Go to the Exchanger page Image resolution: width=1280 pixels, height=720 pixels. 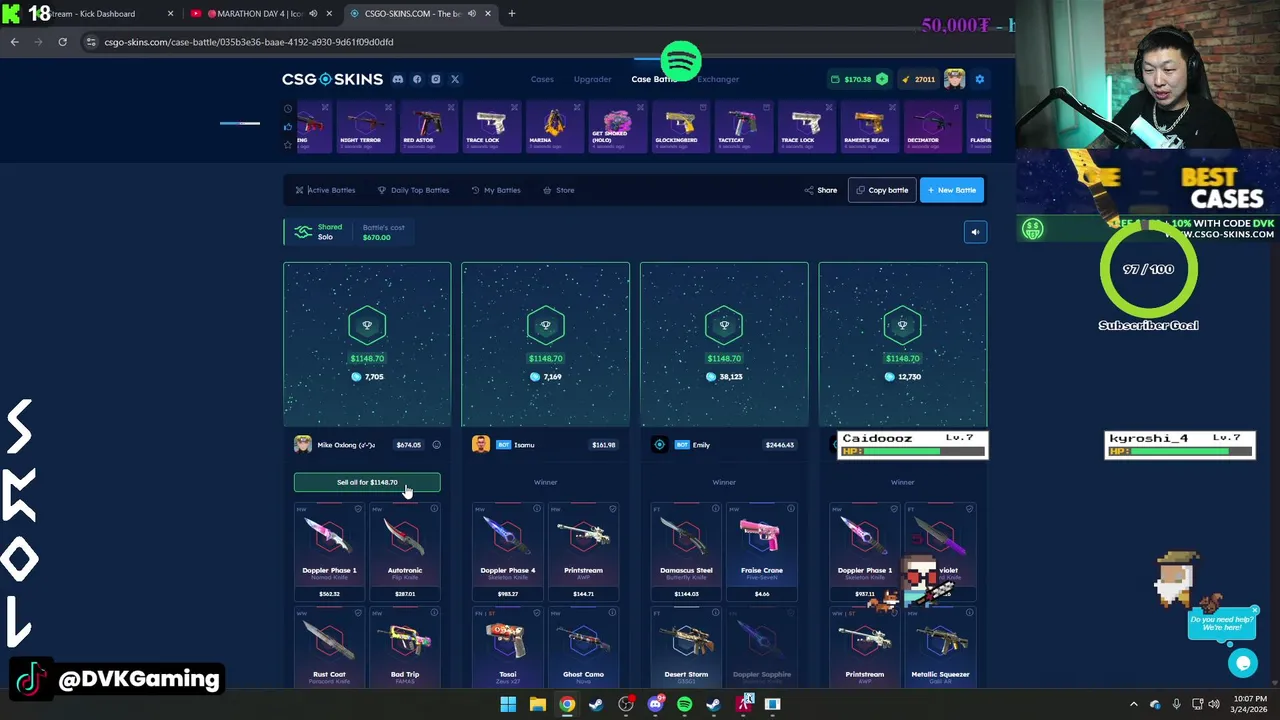[x=718, y=79]
